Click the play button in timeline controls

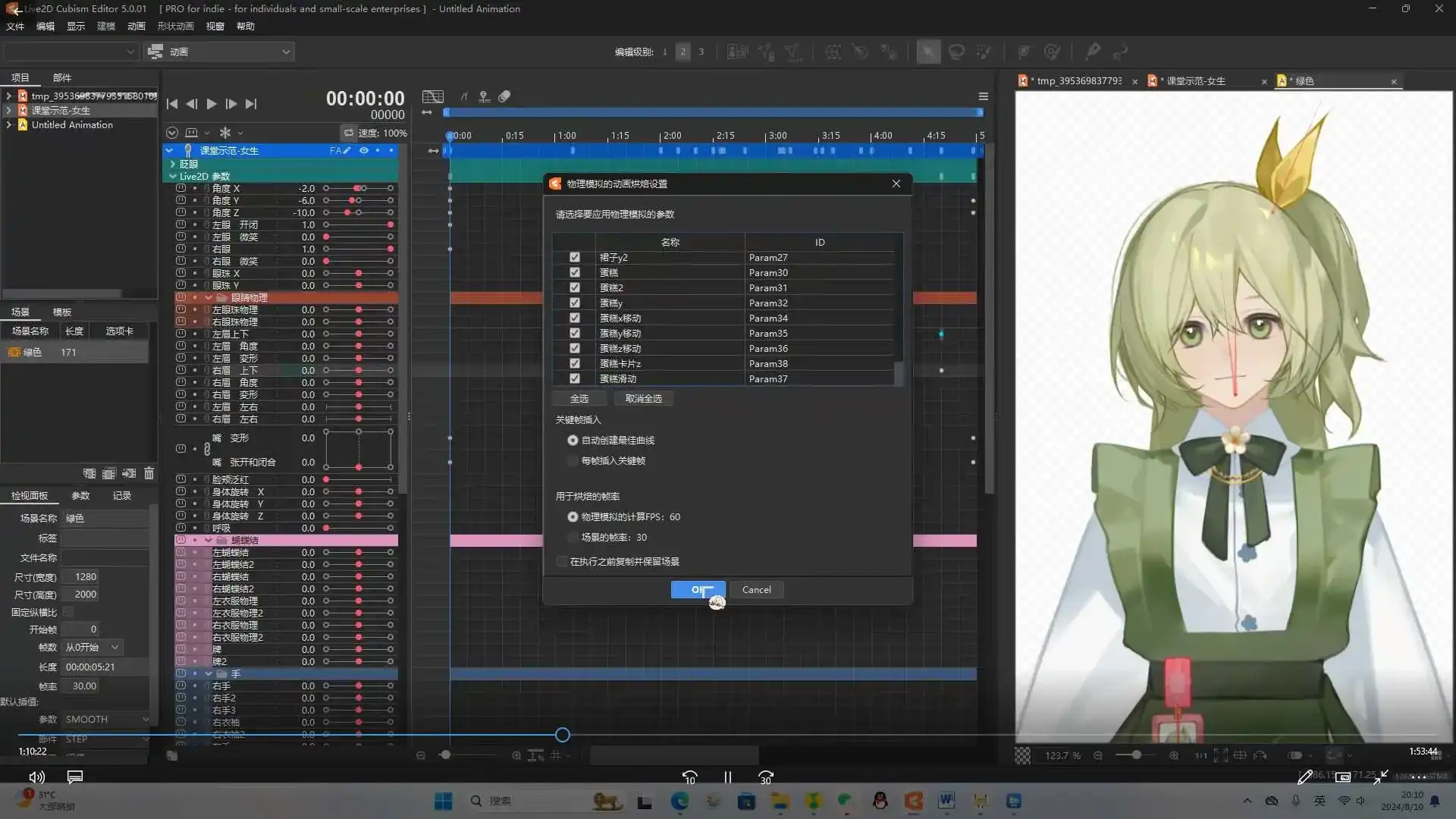coord(212,104)
